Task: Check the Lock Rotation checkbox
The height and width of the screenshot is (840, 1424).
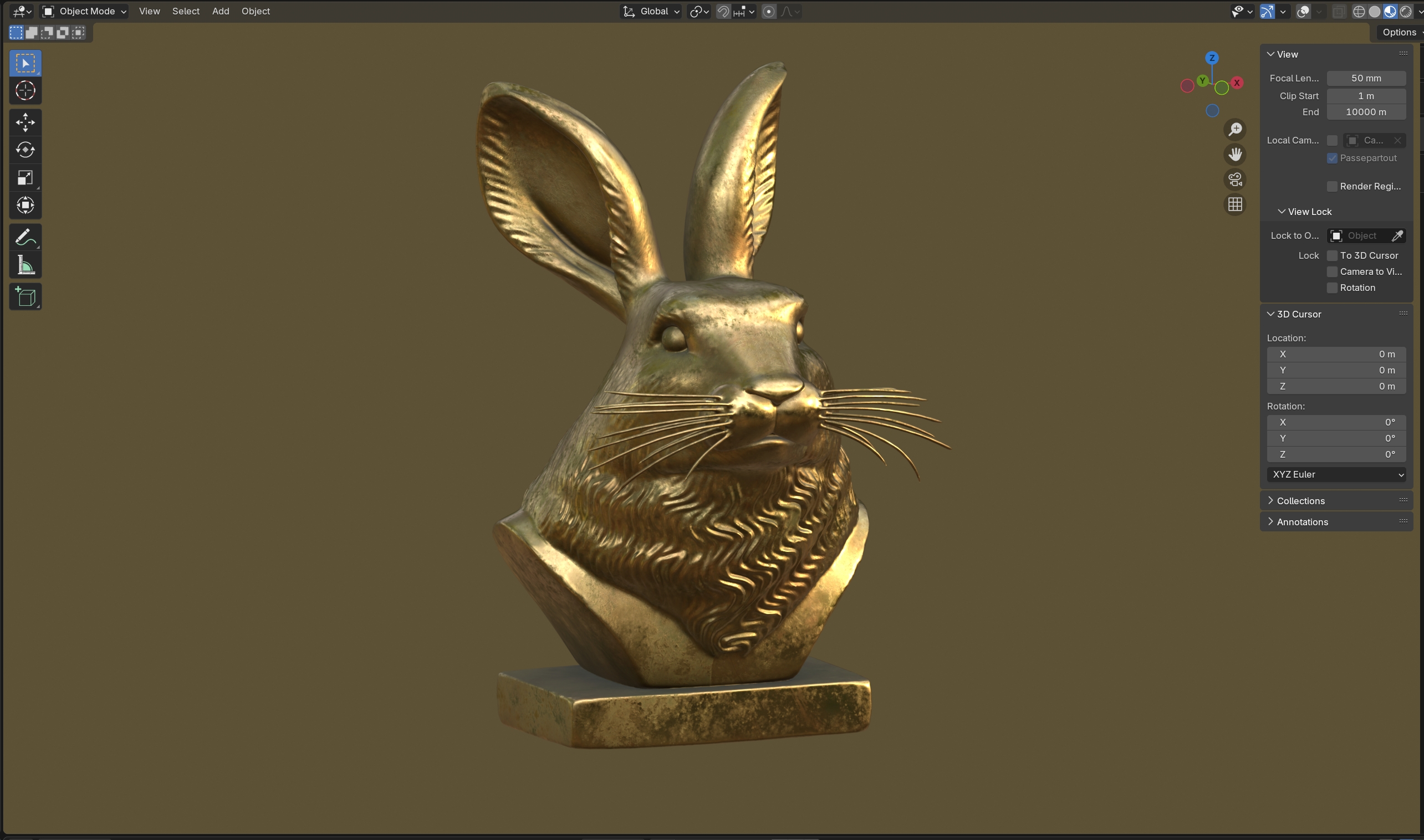Action: point(1332,288)
